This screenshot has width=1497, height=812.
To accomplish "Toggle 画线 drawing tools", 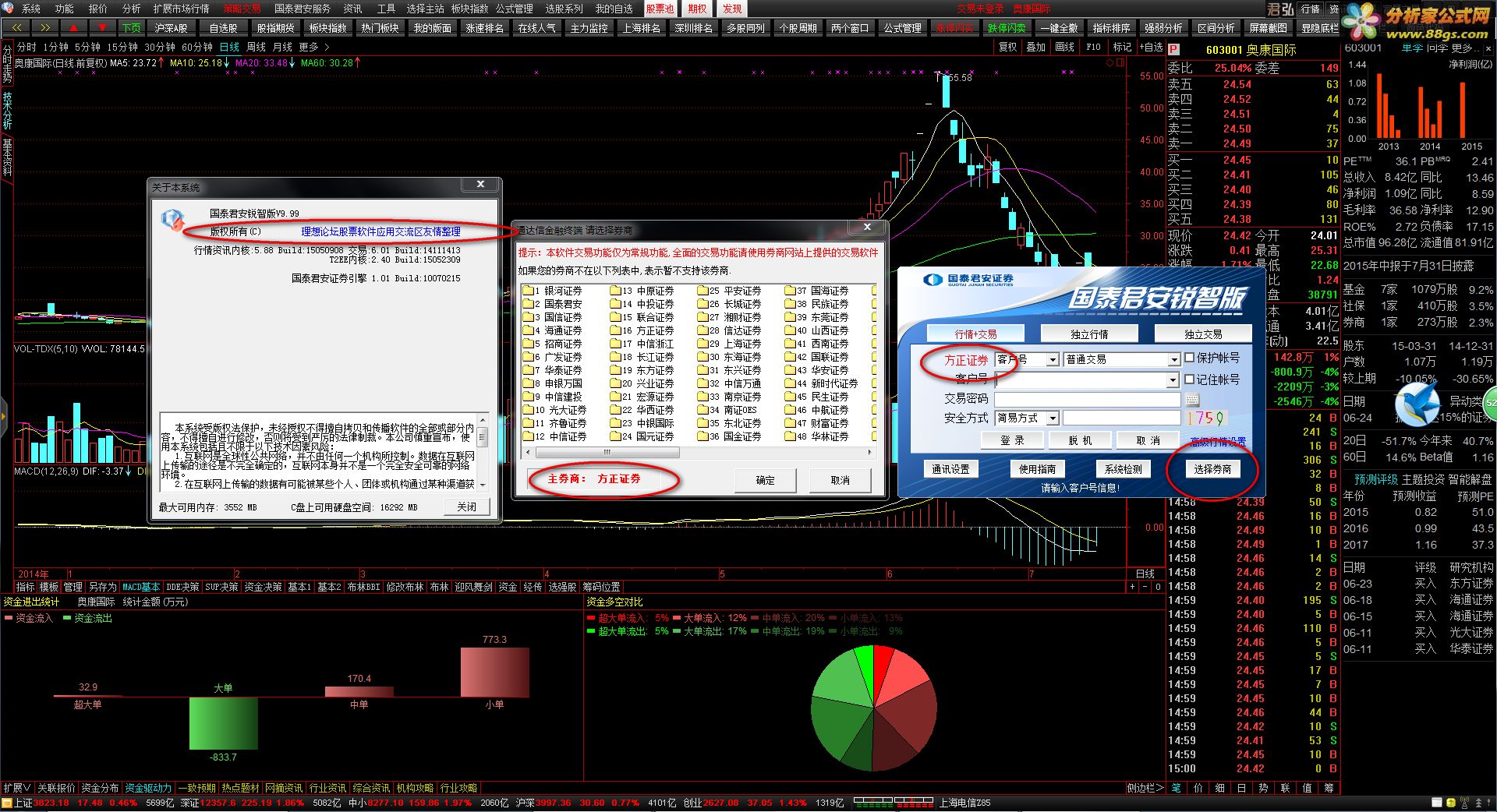I will tap(1064, 48).
